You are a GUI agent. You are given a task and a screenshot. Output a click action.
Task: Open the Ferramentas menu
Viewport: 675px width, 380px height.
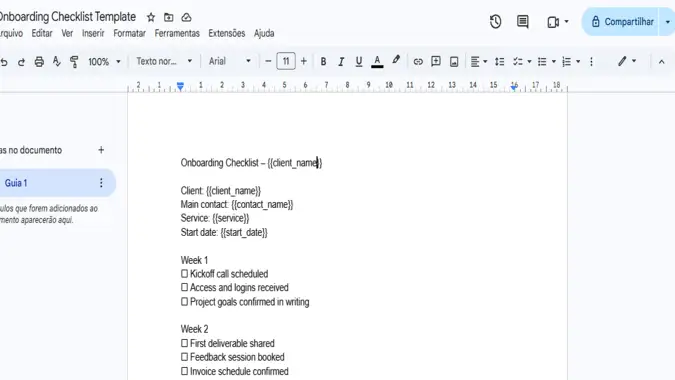177,33
